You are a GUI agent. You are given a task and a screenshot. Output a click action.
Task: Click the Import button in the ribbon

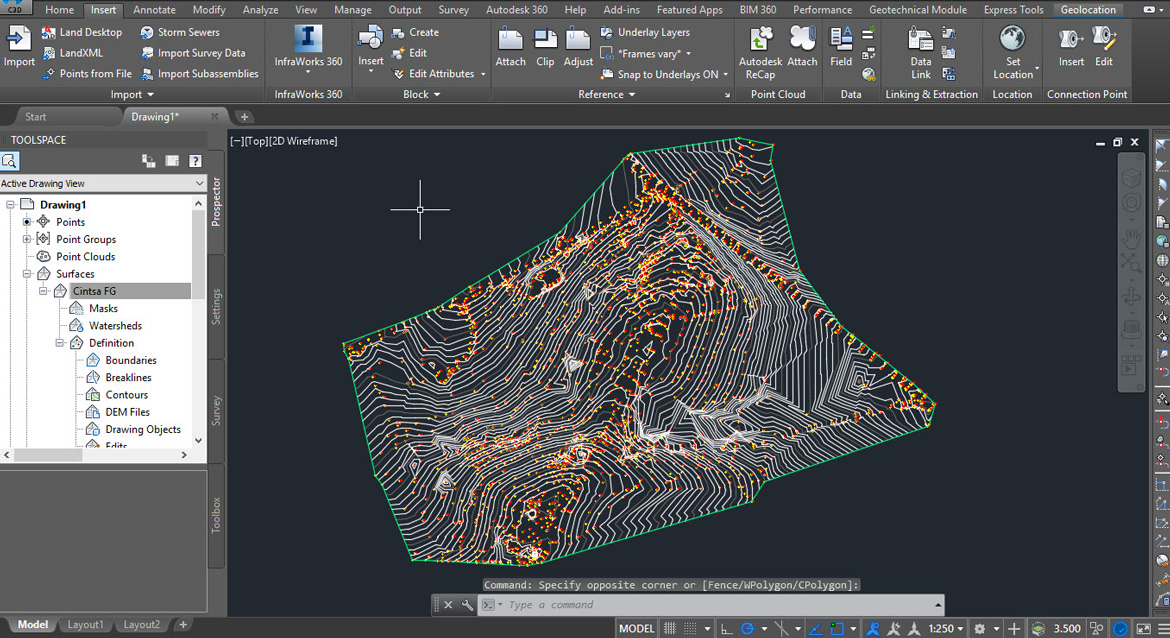coord(19,46)
